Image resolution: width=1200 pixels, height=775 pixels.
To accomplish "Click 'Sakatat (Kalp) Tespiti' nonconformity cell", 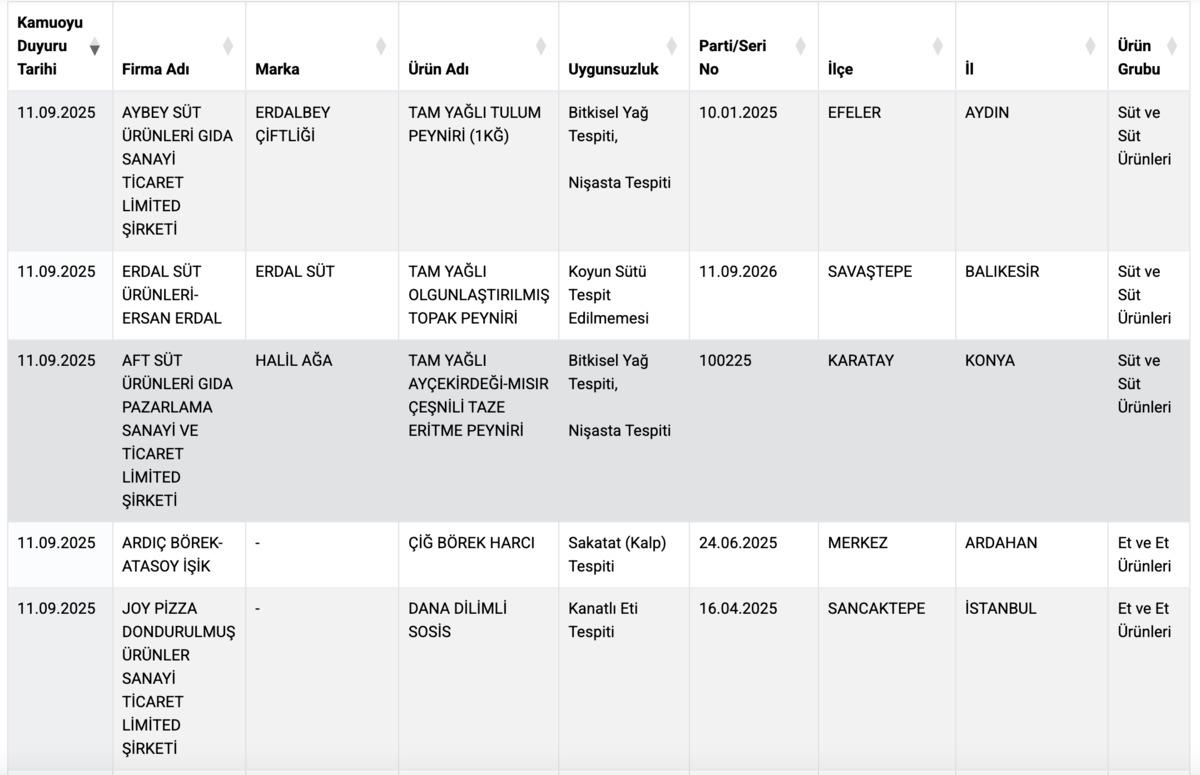I will pos(617,554).
